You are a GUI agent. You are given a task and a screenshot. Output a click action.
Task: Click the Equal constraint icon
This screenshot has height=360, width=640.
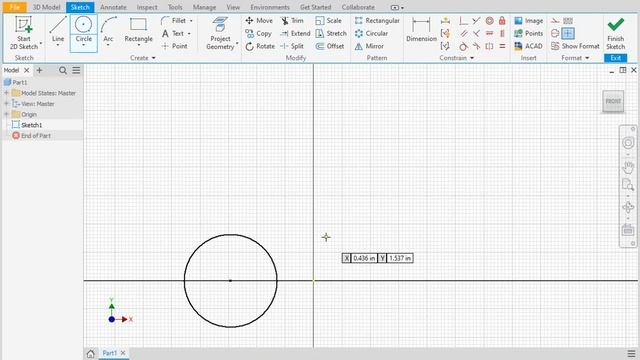coord(502,47)
